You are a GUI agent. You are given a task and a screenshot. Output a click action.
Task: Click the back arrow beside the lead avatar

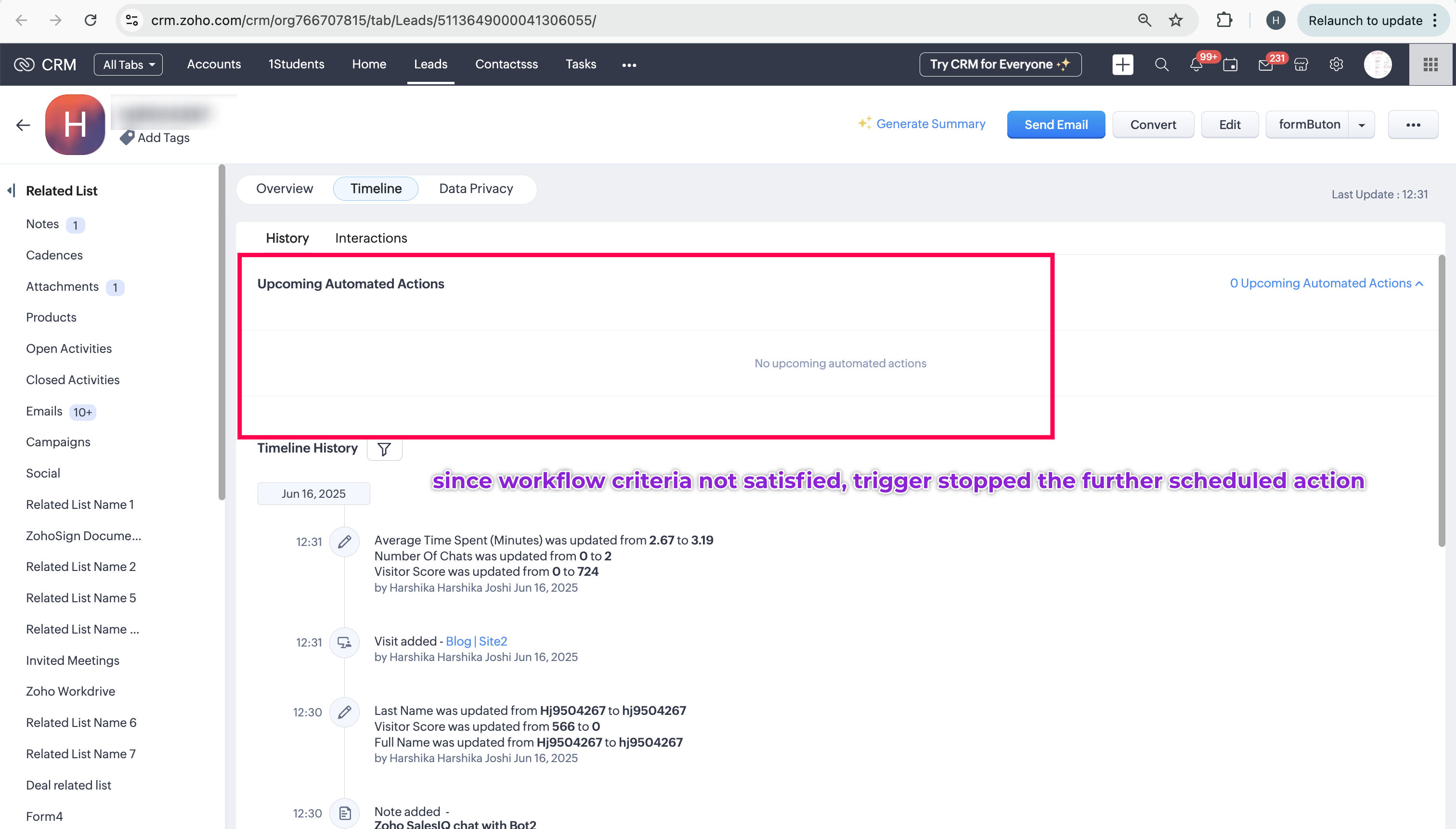23,125
